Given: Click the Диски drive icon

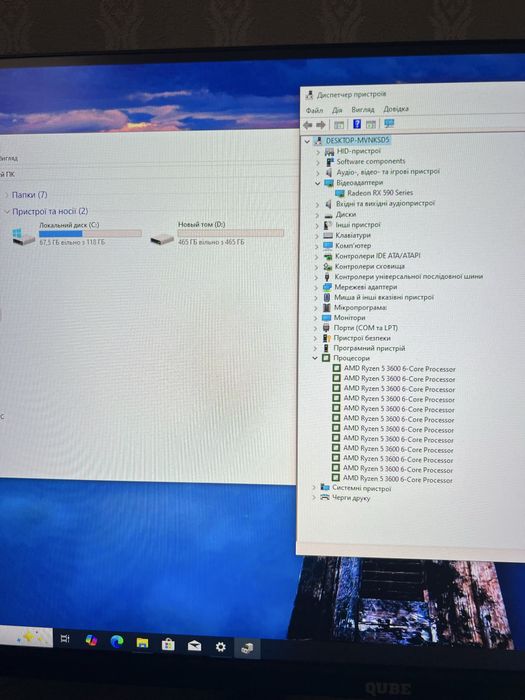Looking at the screenshot, I should (x=329, y=215).
